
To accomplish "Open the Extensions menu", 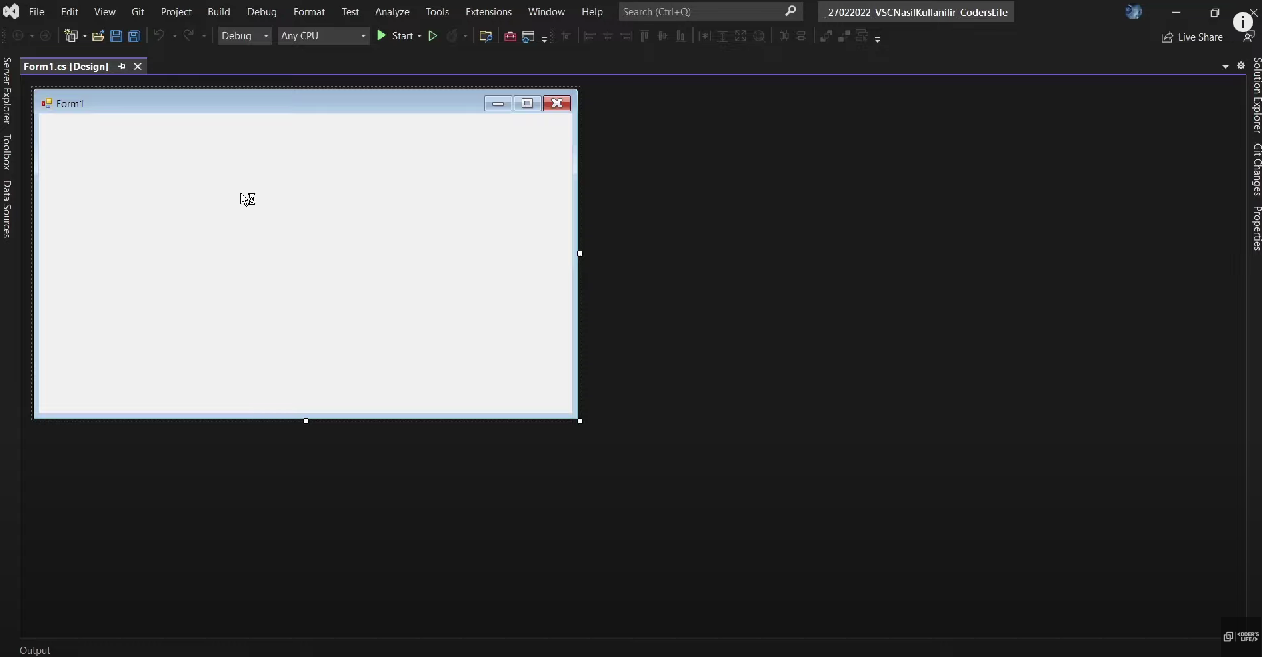I will click(489, 12).
